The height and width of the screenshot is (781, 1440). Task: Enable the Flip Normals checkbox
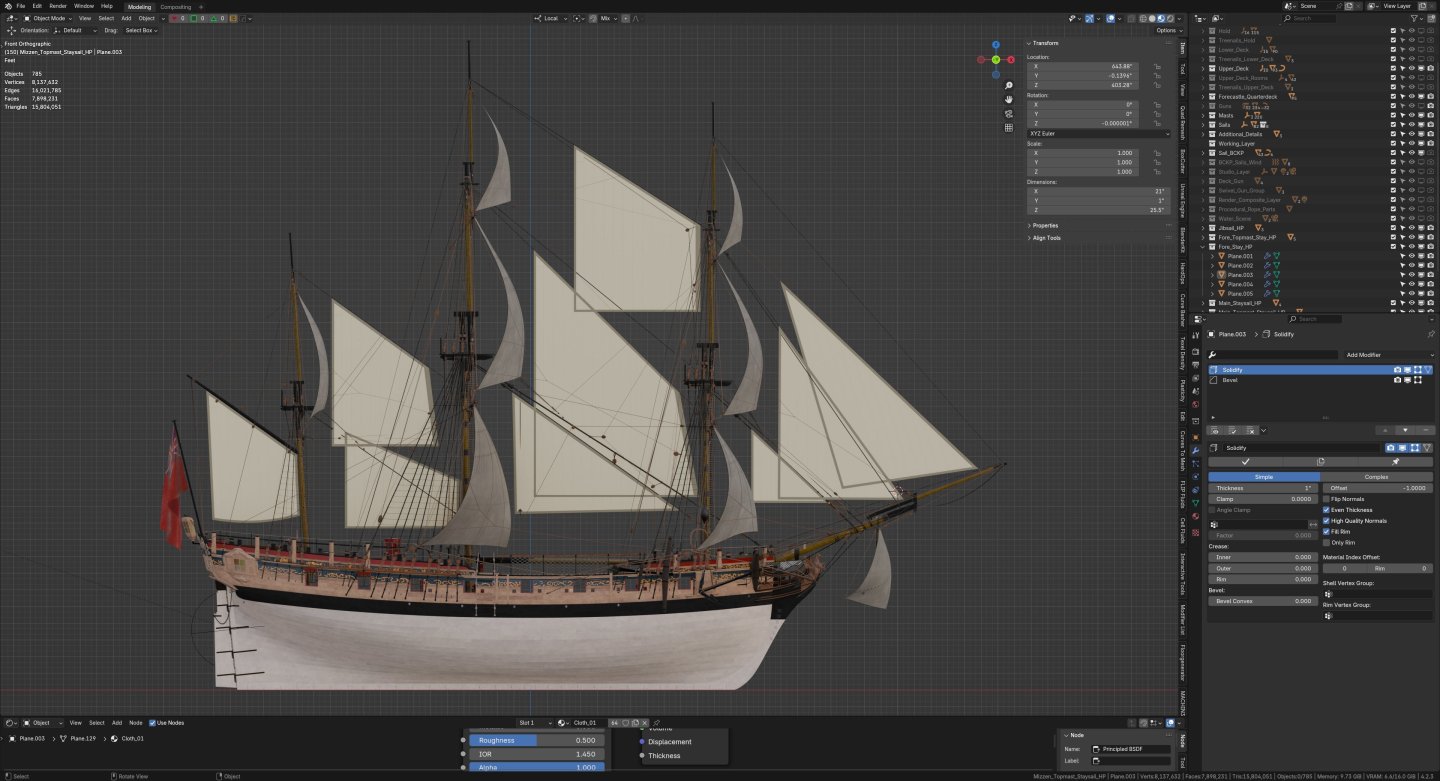[1326, 498]
